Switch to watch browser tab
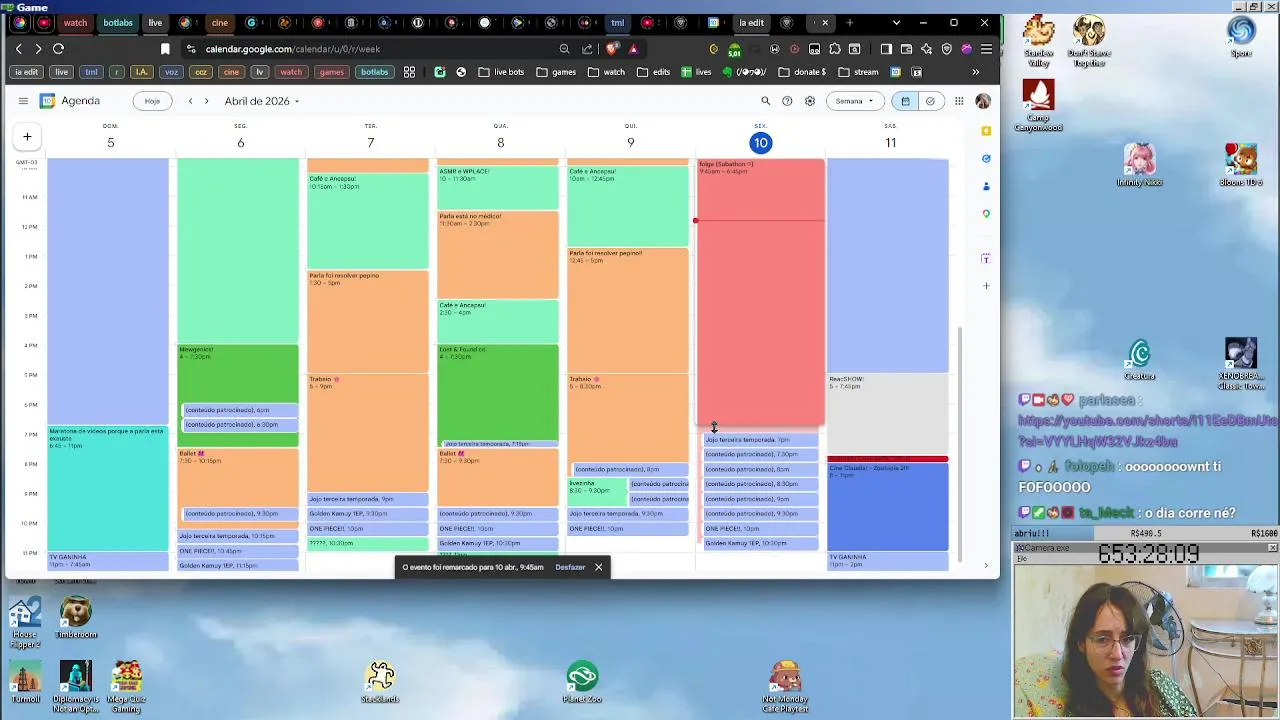The image size is (1280, 720). (74, 22)
